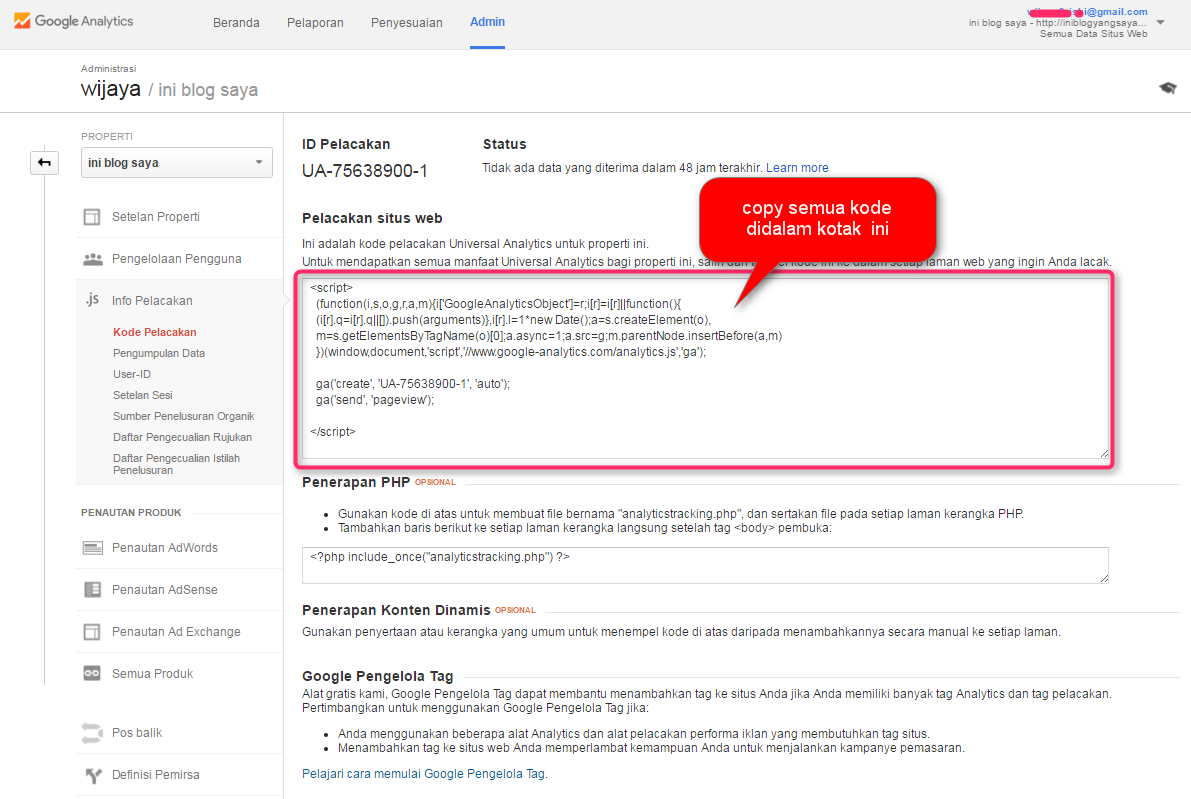Click the gmail account email at top right
The height and width of the screenshot is (799, 1191).
(1088, 11)
